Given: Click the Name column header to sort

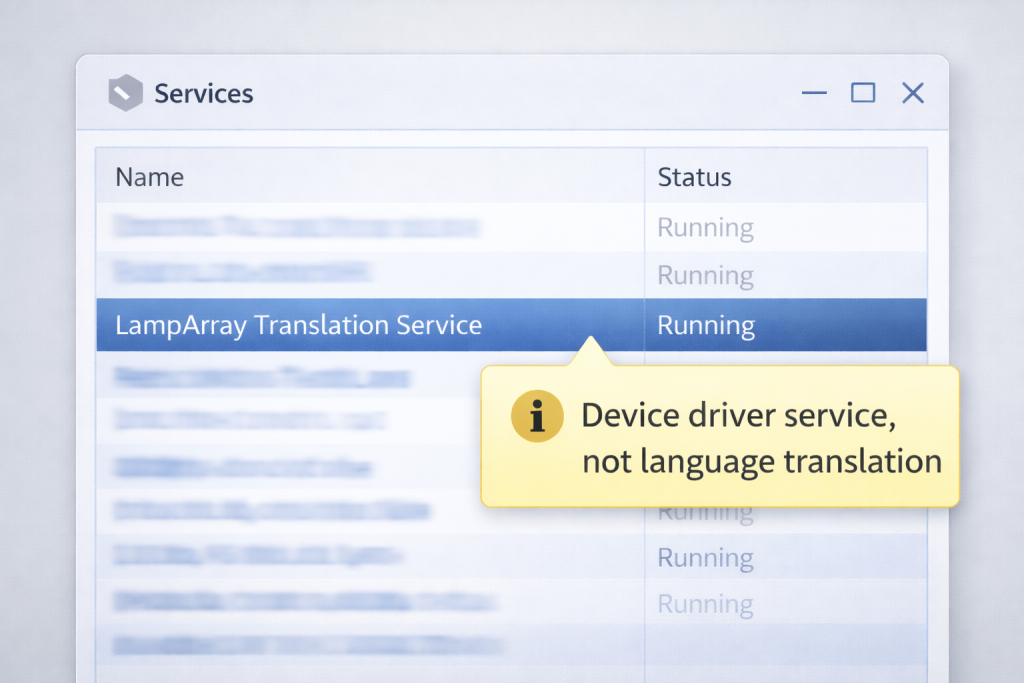Looking at the screenshot, I should pos(149,177).
